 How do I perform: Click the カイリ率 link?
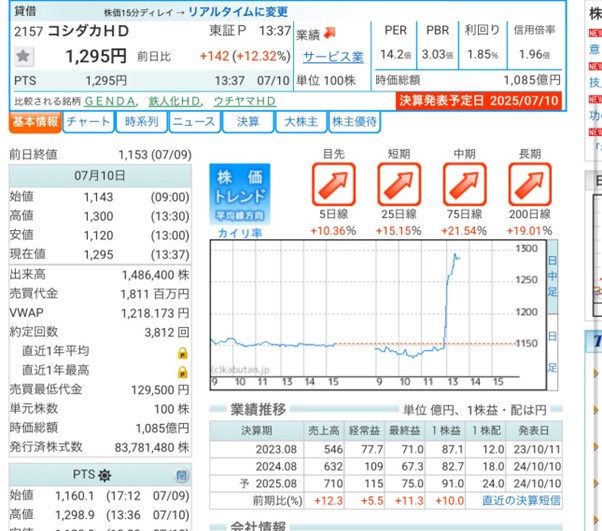240,233
